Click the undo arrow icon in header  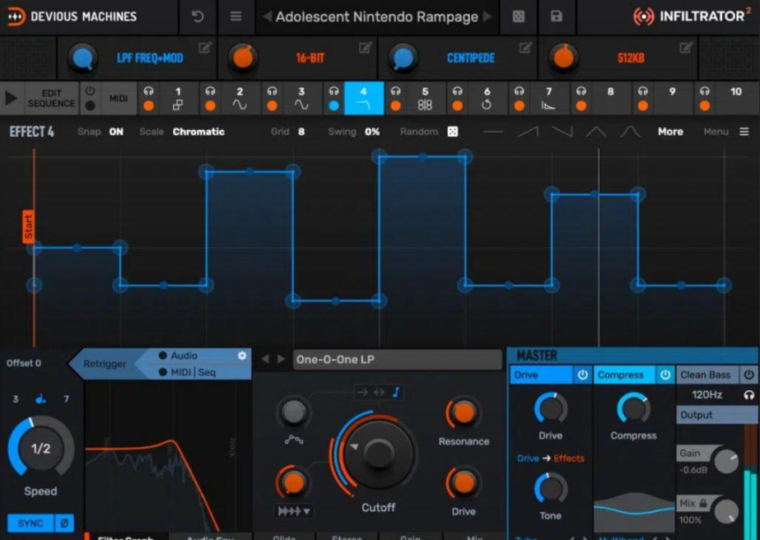point(198,17)
